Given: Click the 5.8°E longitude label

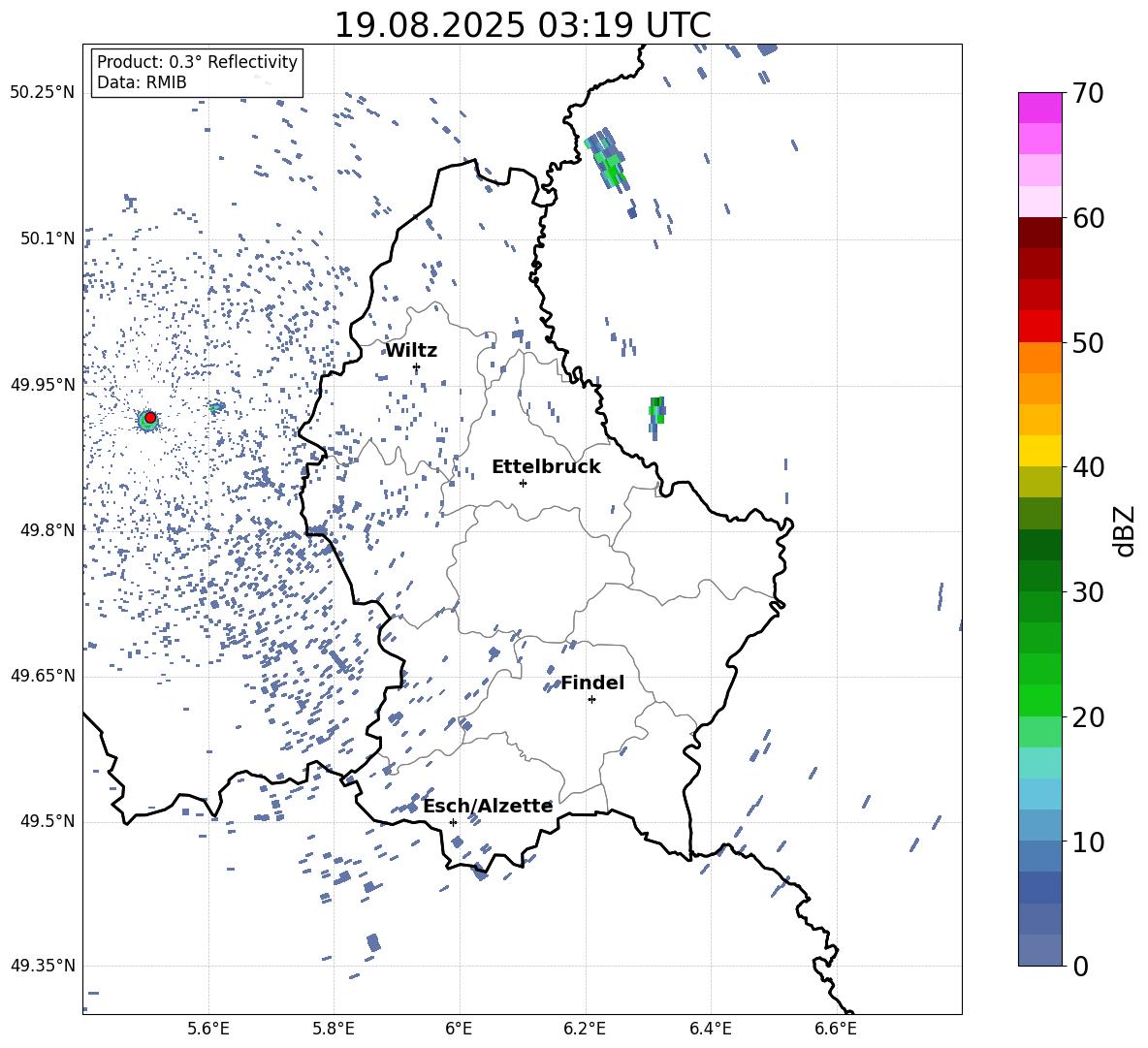Looking at the screenshot, I should point(334,1029).
